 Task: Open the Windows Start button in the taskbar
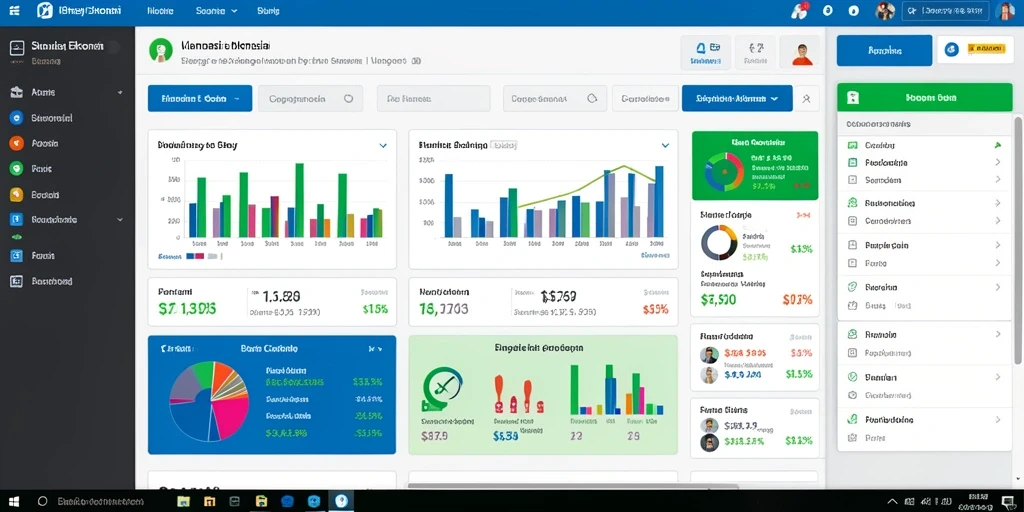coord(14,502)
